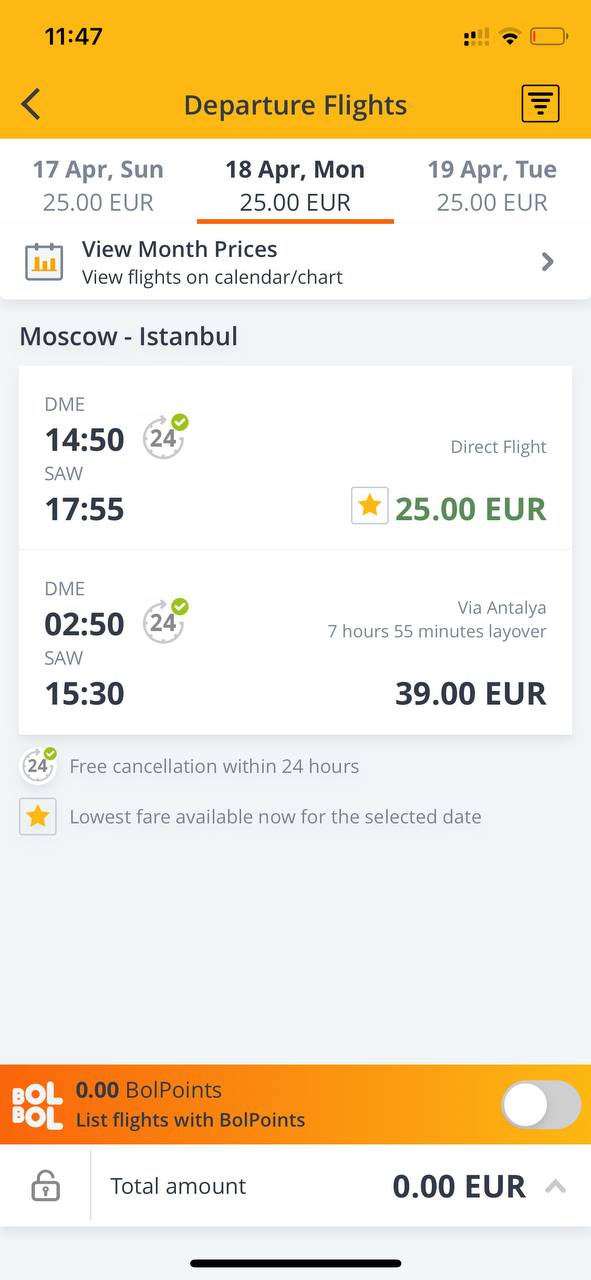Viewport: 591px width, 1280px height.
Task: Choose the Via Antalya flight for 39.00 EUR
Action: click(295, 642)
